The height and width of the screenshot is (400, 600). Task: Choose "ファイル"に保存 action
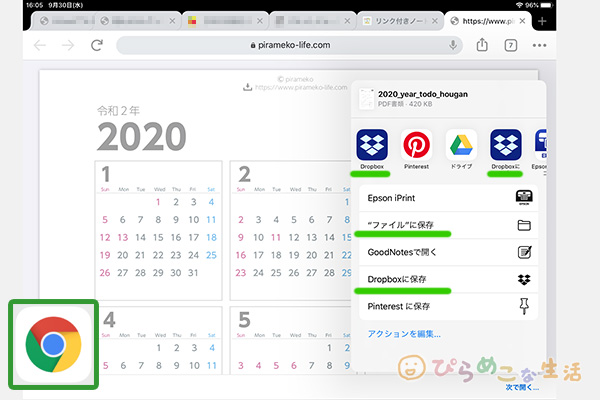click(448, 225)
